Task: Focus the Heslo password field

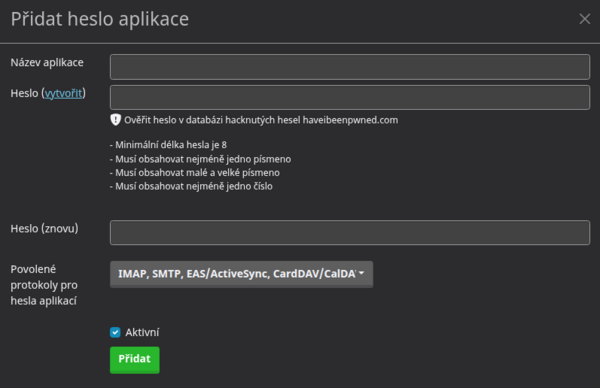Action: 350,98
